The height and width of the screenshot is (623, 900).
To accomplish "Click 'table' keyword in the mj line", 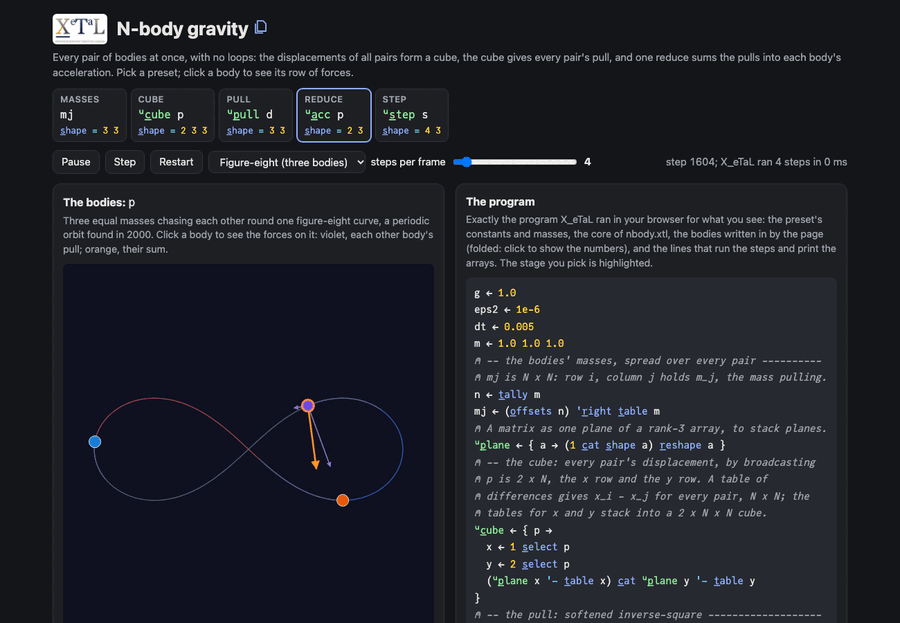I will pyautogui.click(x=633, y=411).
